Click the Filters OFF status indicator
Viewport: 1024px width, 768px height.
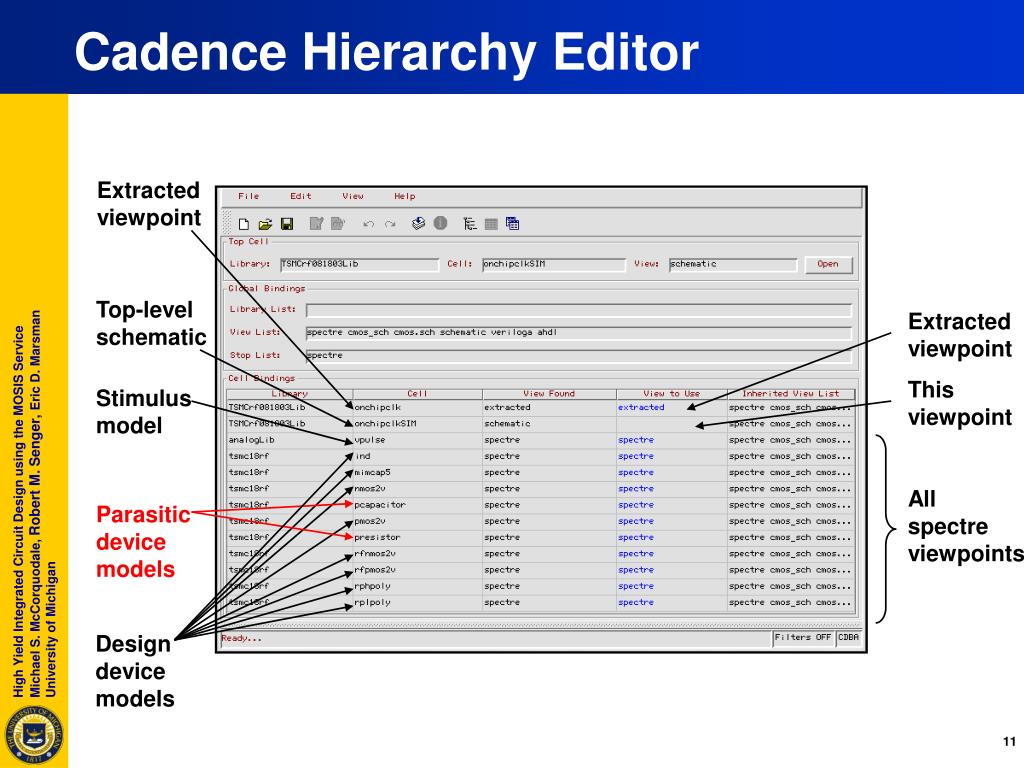click(x=803, y=637)
